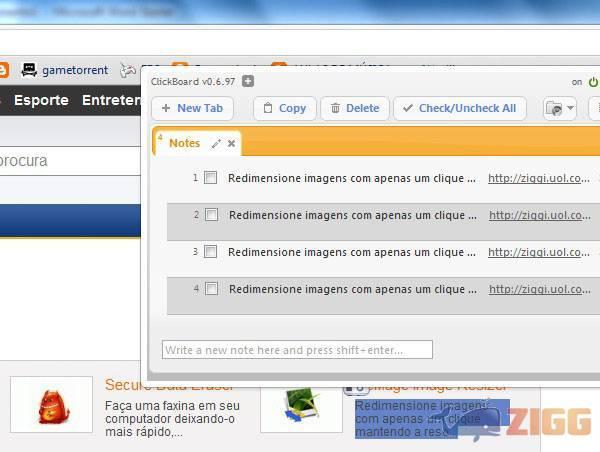Image resolution: width=600 pixels, height=452 pixels.
Task: Toggle the checkbox on note 4
Action: coord(211,289)
